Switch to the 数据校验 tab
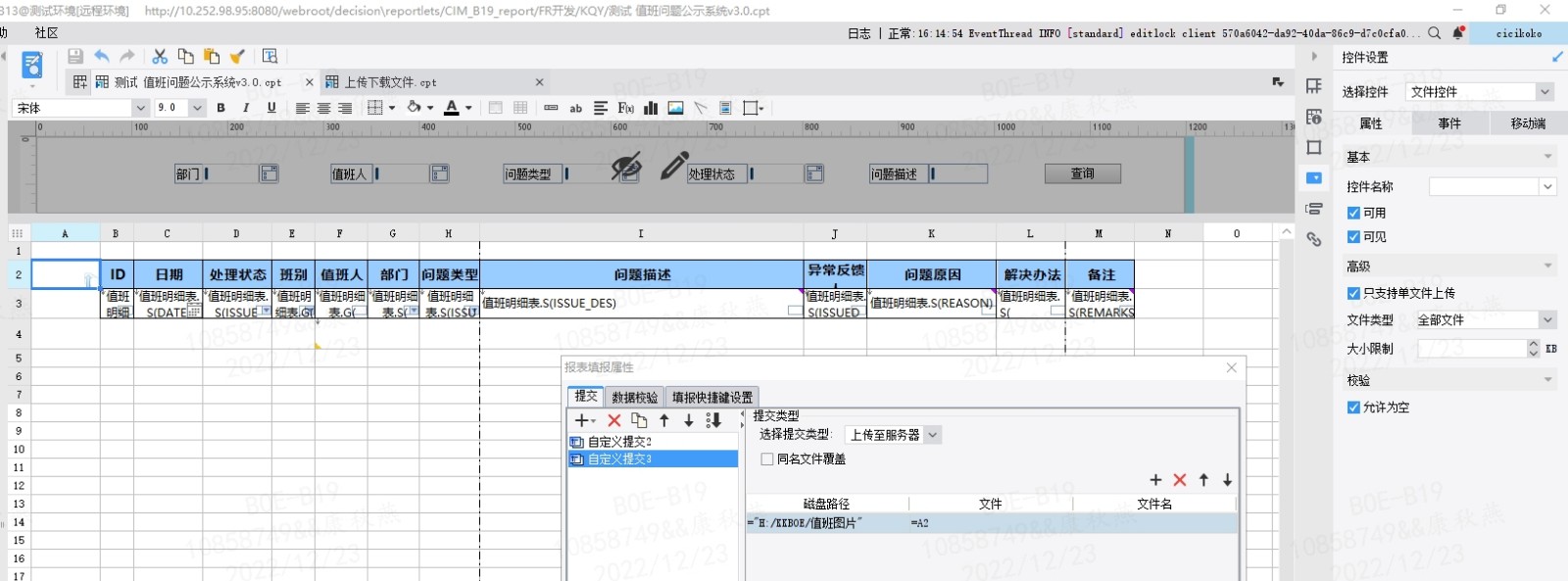 click(x=634, y=397)
